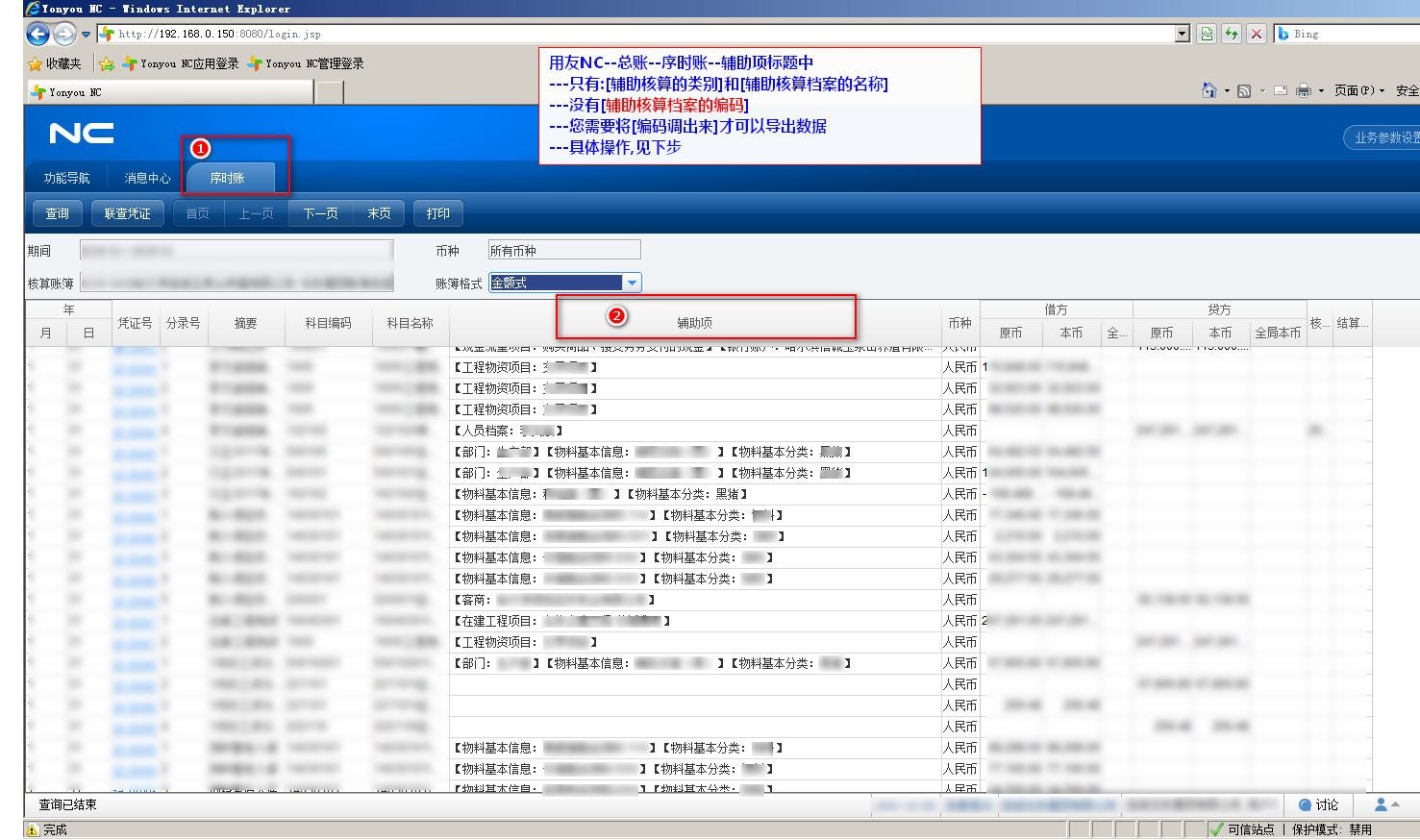
Task: Click the RSS feeds icon
Action: (1244, 90)
